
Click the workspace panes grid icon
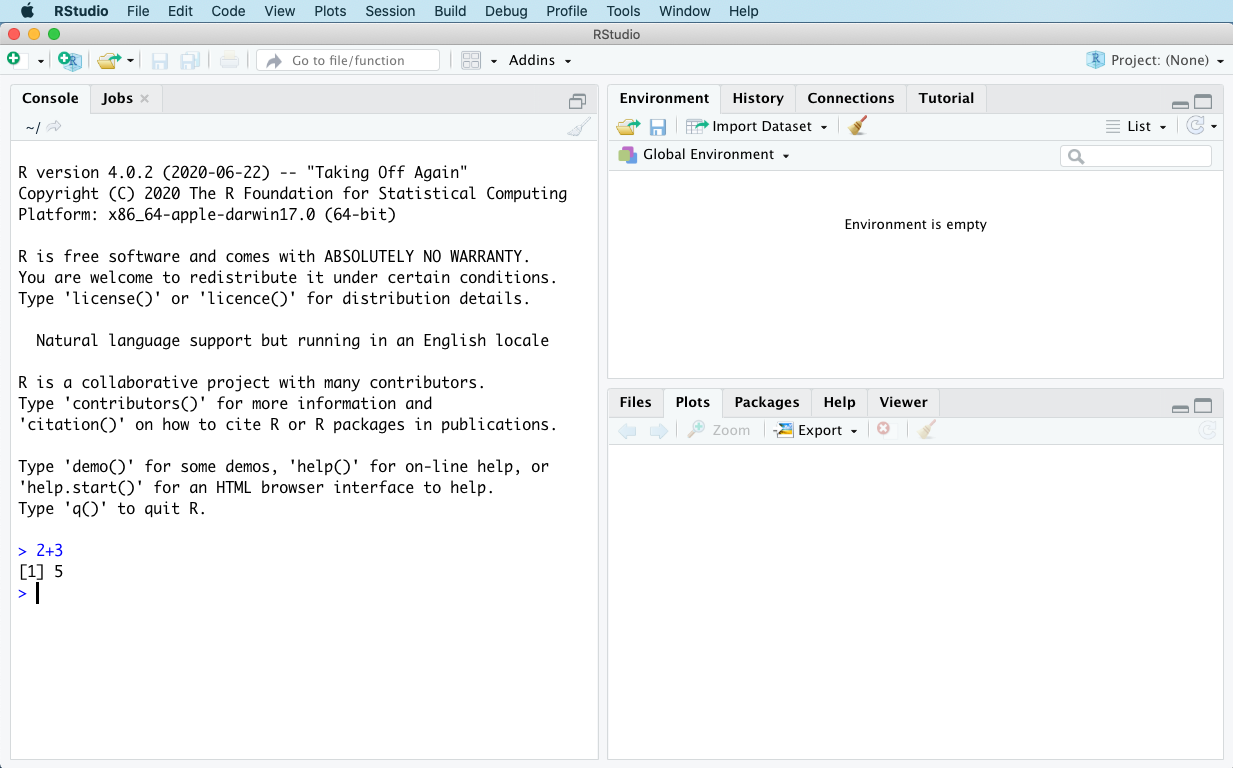(x=471, y=61)
